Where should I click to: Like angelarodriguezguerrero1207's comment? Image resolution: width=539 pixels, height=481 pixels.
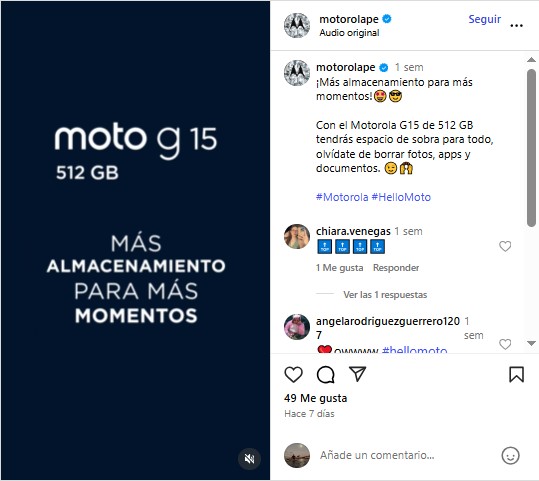tap(505, 344)
